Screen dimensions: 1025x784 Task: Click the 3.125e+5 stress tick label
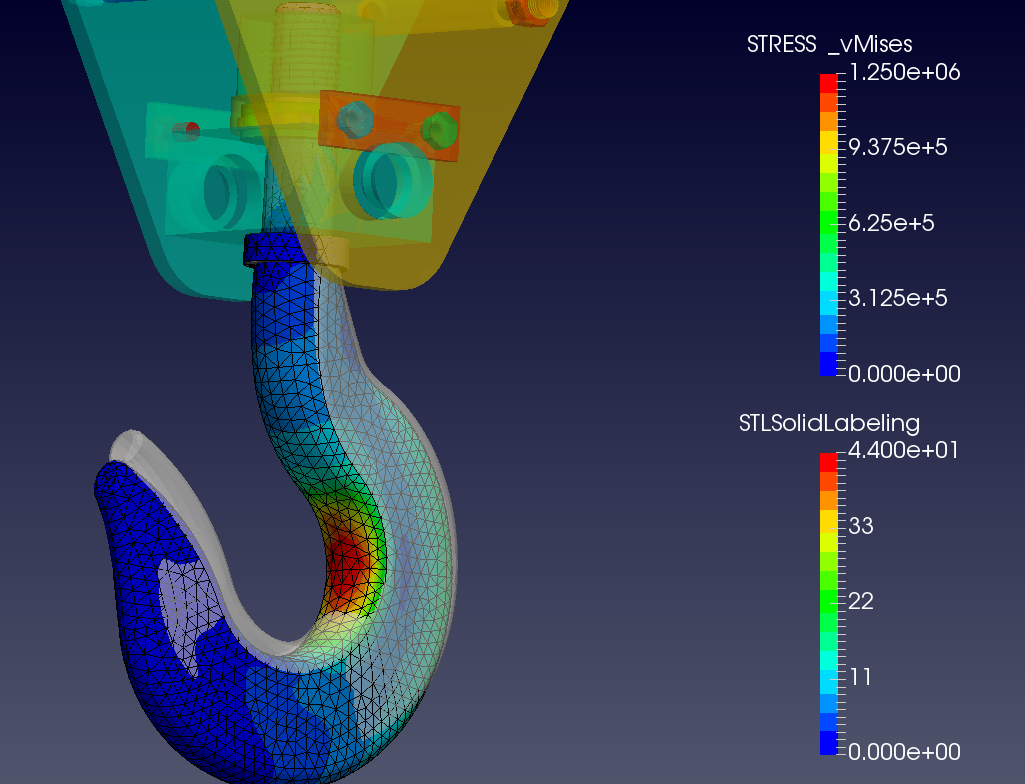pyautogui.click(x=898, y=298)
